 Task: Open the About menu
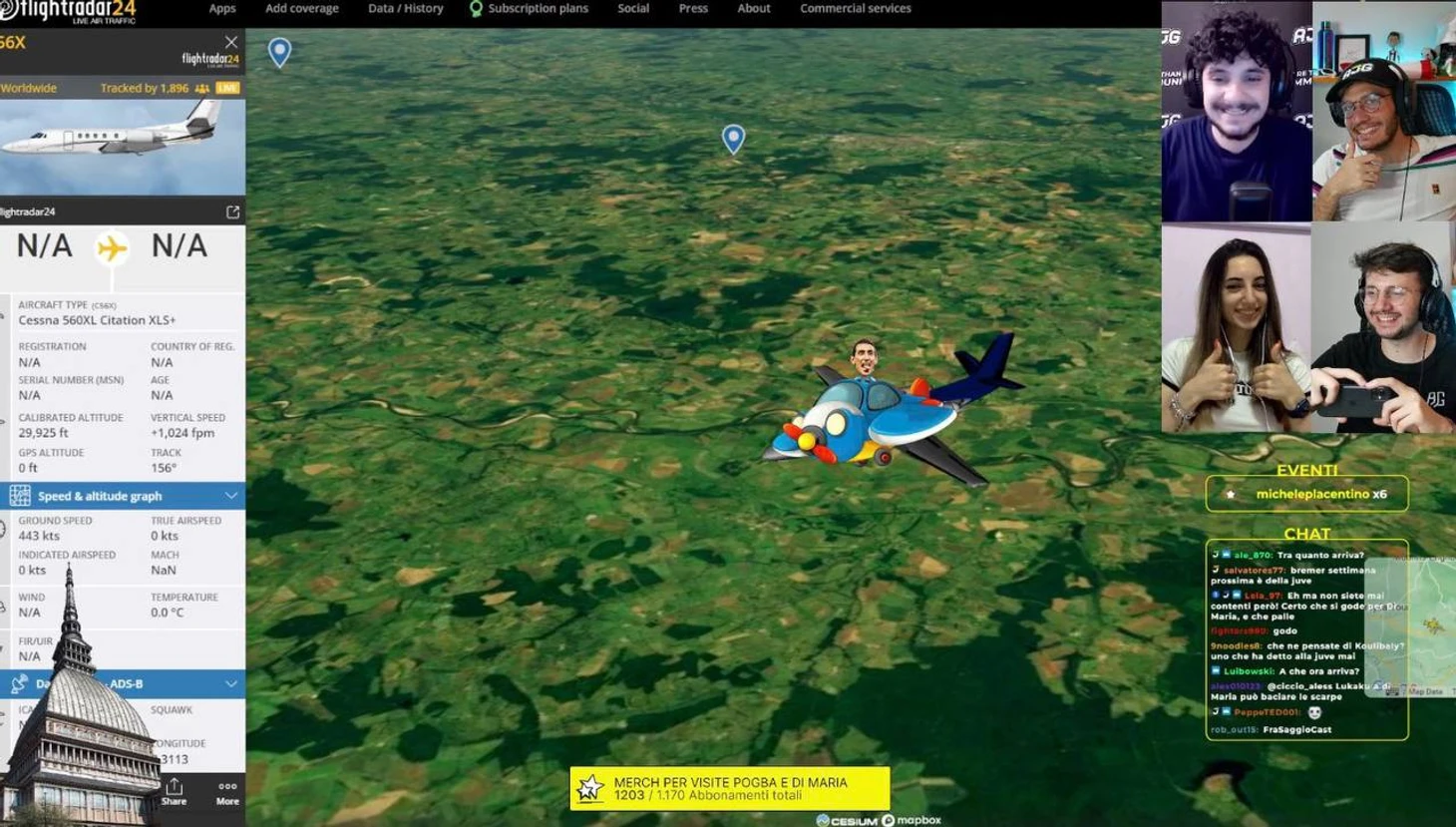point(754,9)
